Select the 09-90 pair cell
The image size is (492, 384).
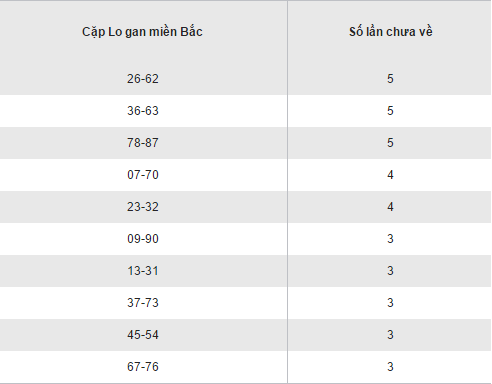pos(143,239)
